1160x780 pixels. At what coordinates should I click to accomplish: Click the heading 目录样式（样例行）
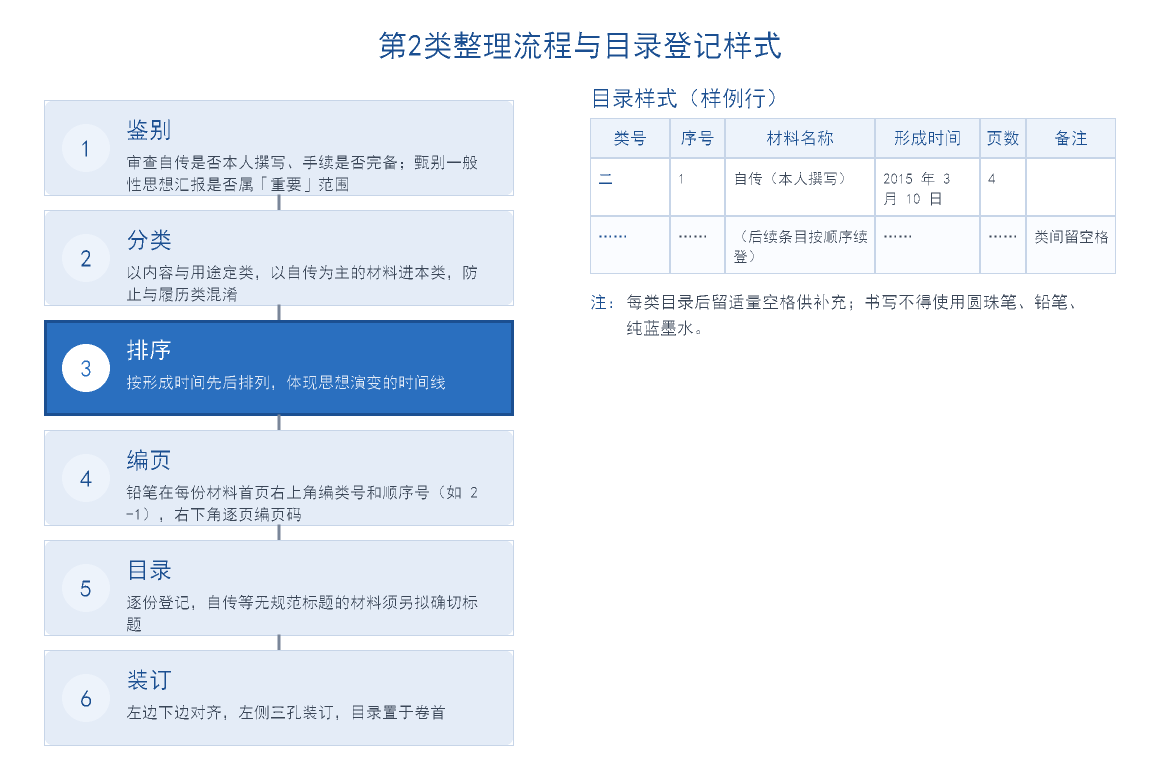point(685,98)
